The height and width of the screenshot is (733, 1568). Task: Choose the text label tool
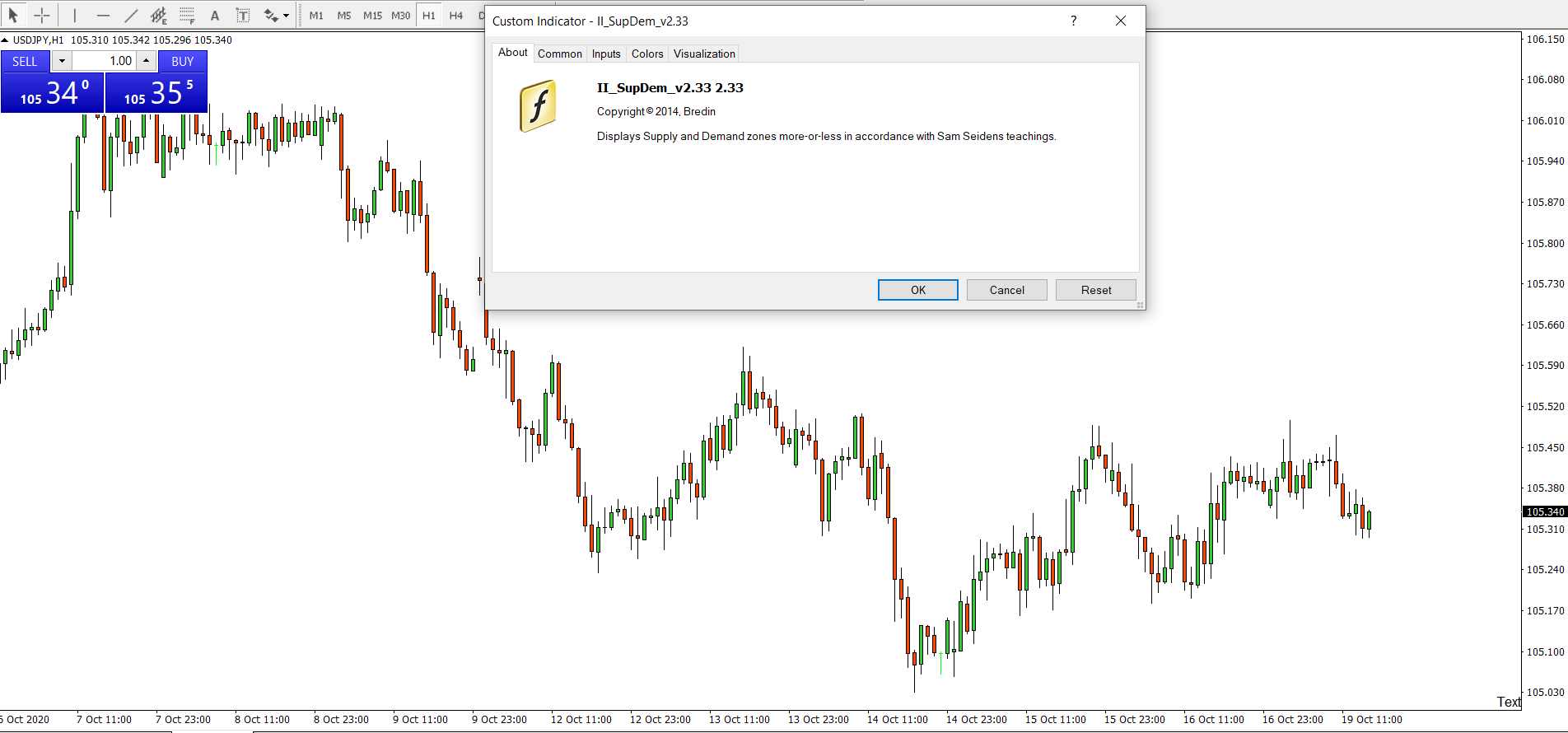pyautogui.click(x=243, y=15)
